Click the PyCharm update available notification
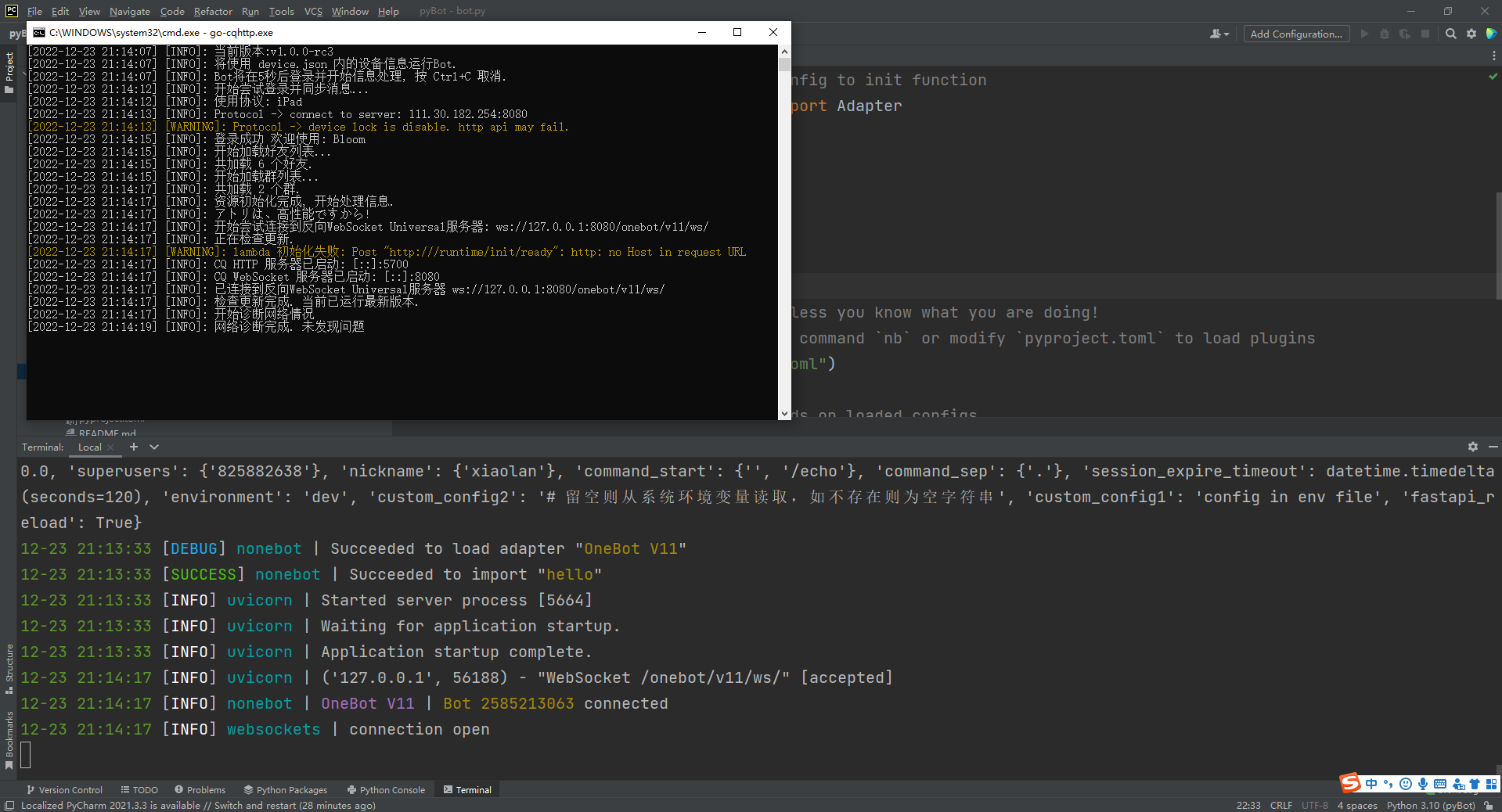Screen dimensions: 1502x812 pyautogui.click(x=198, y=805)
